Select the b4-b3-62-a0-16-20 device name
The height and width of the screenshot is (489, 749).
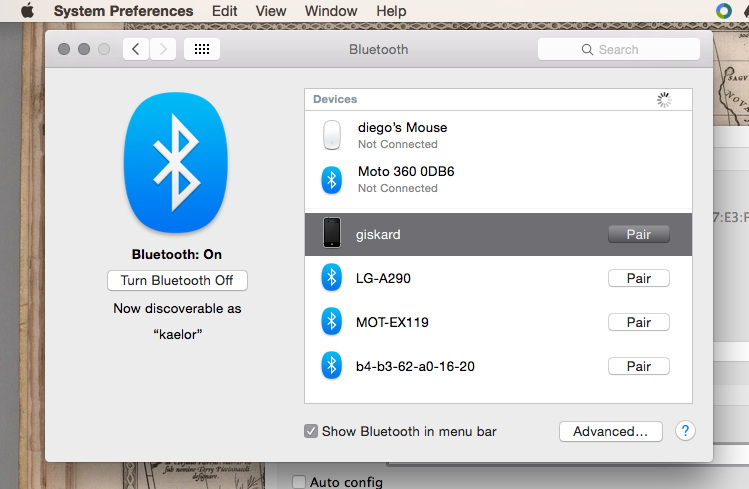[415, 366]
